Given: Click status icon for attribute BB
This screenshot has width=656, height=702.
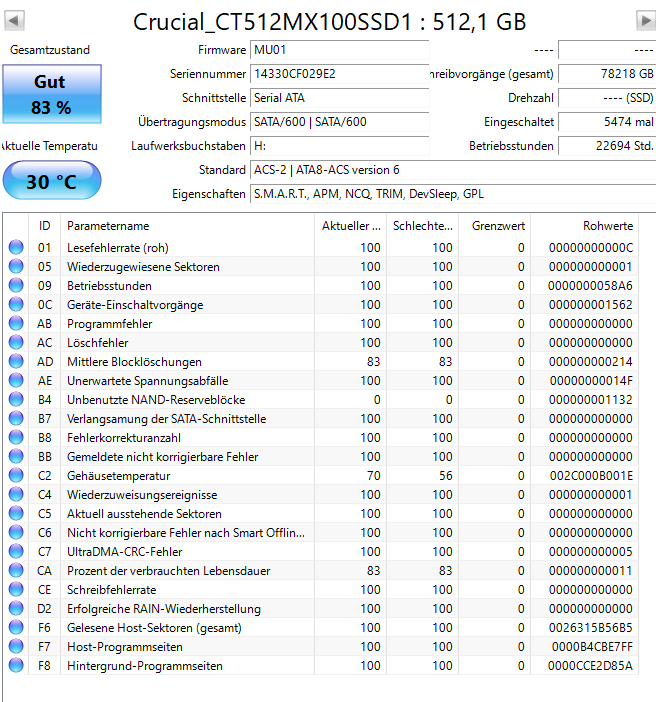Looking at the screenshot, I should pyautogui.click(x=16, y=457).
